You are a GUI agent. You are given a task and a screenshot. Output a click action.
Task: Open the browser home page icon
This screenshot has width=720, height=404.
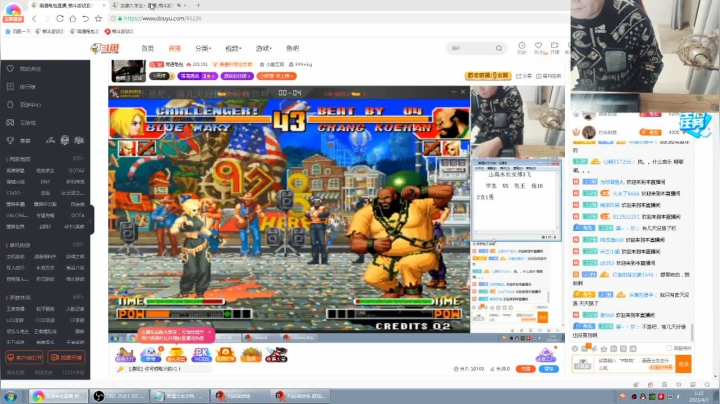point(73,18)
